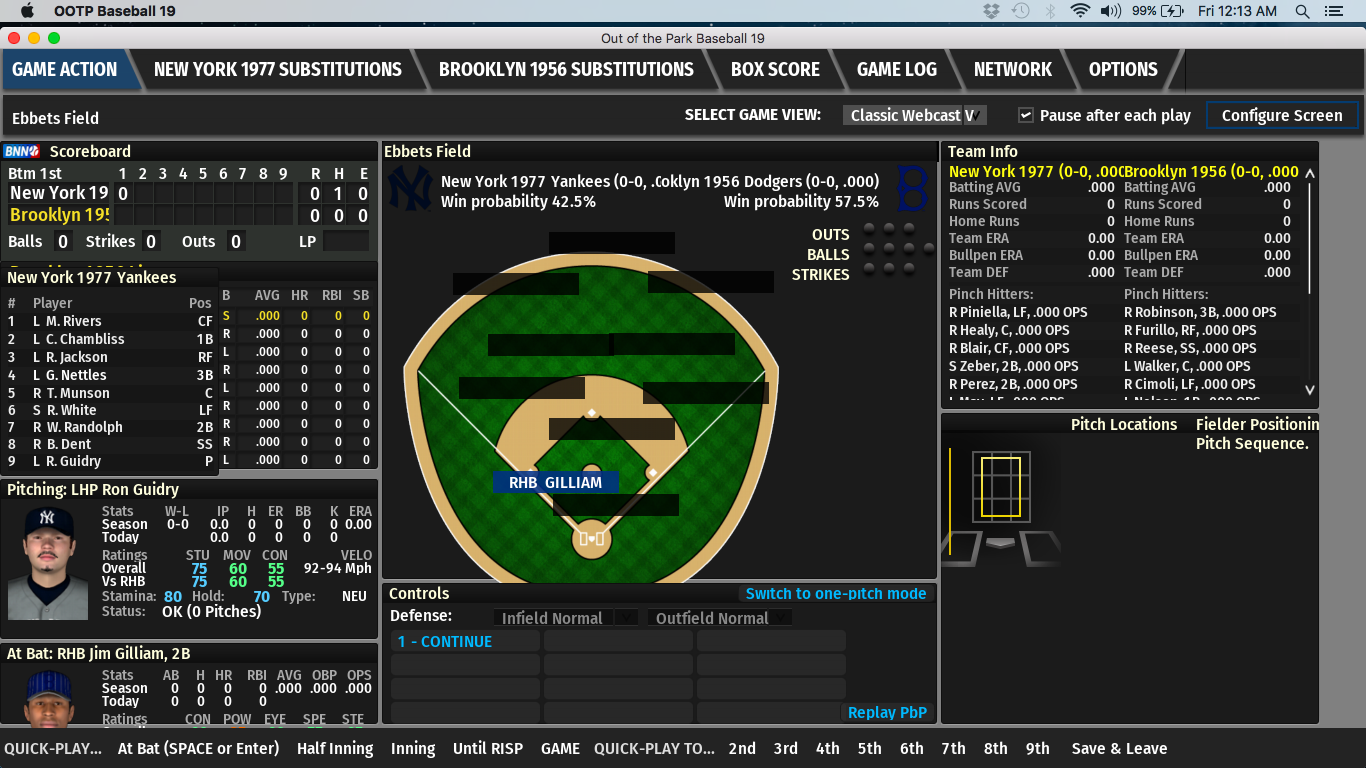This screenshot has height=768, width=1366.
Task: Click the home plate icon on field
Action: [591, 539]
